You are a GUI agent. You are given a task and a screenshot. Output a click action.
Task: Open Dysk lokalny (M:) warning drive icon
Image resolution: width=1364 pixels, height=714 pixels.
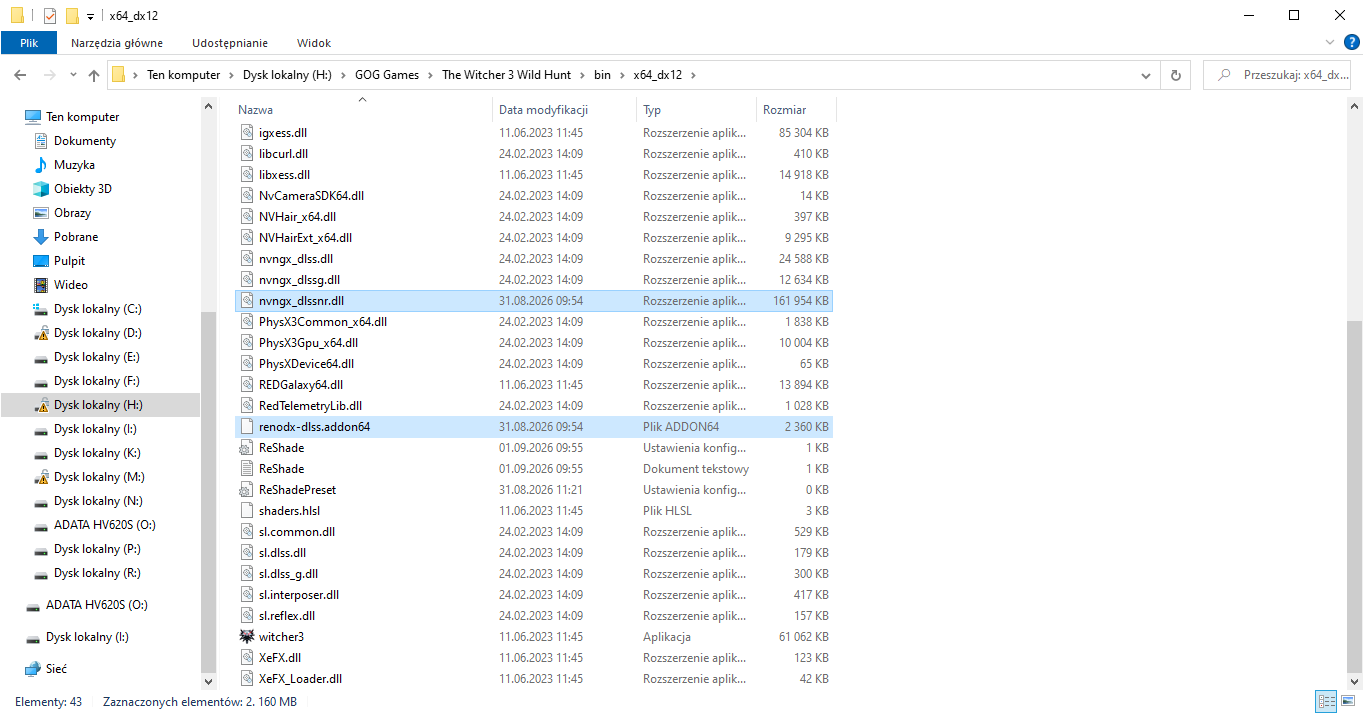41,477
